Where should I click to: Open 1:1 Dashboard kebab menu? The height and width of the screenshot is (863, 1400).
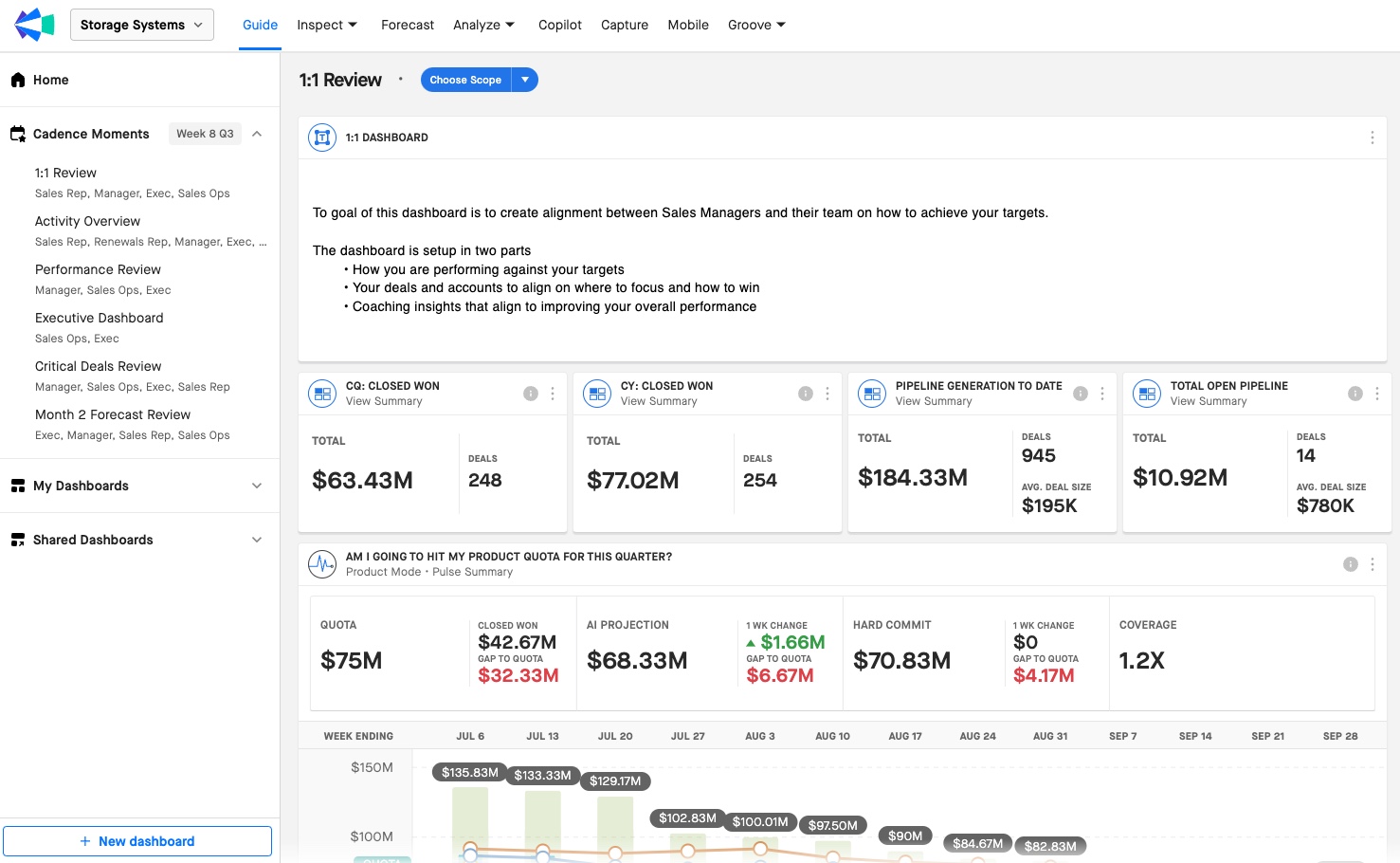1372,138
